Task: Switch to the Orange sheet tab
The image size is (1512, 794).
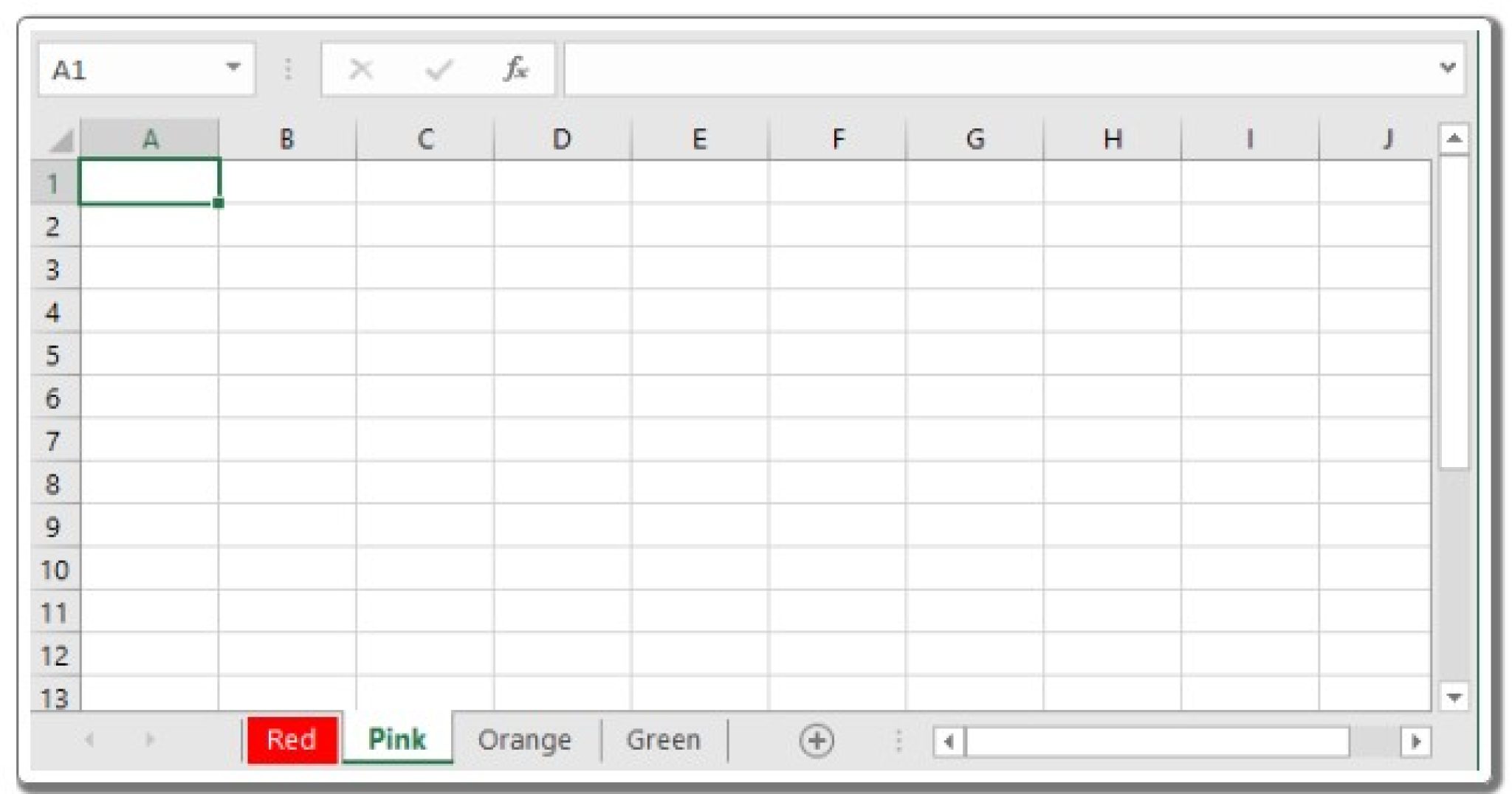Action: click(x=526, y=739)
